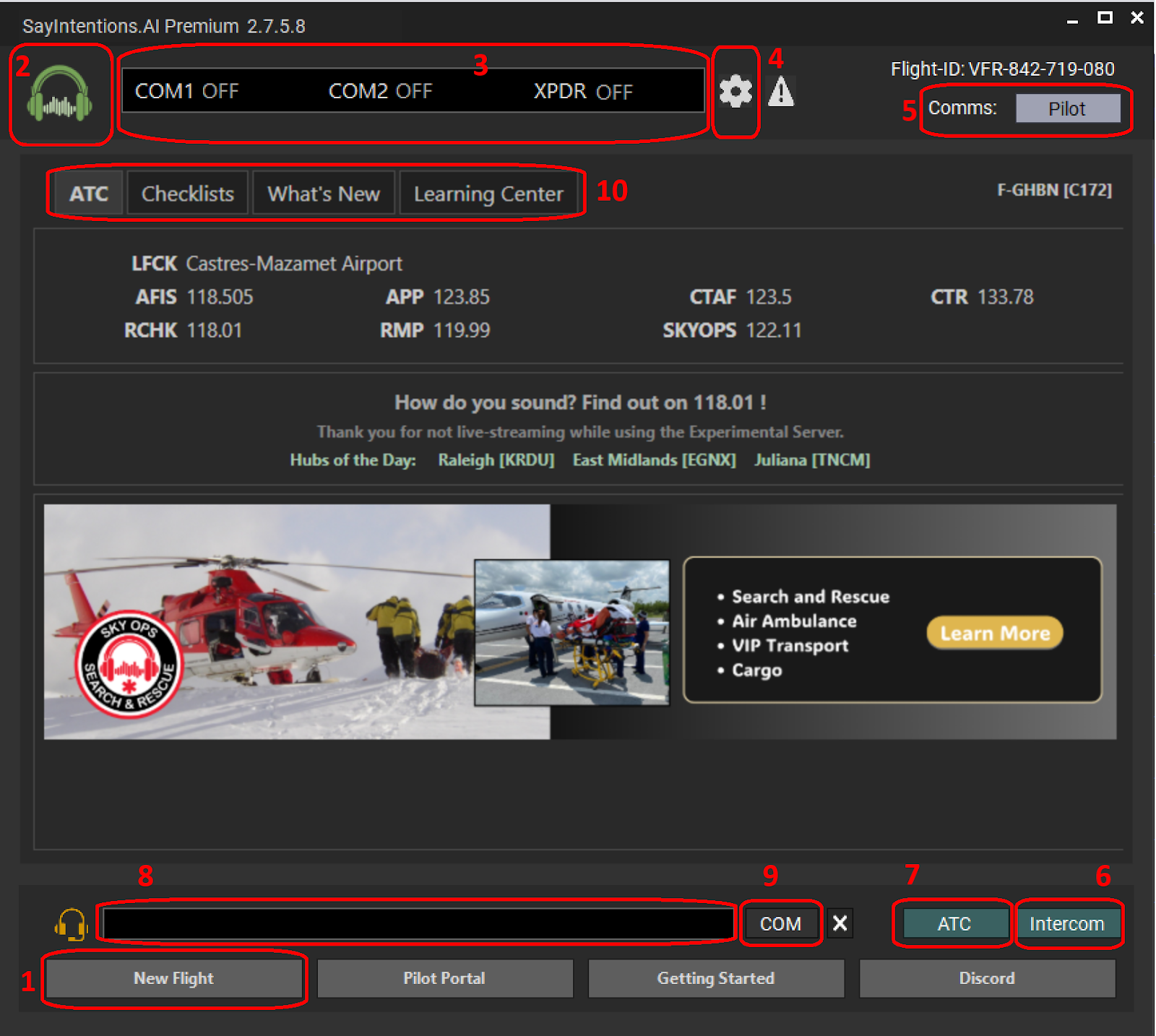Open the Checklists tab
This screenshot has width=1156, height=1036.
click(x=188, y=194)
